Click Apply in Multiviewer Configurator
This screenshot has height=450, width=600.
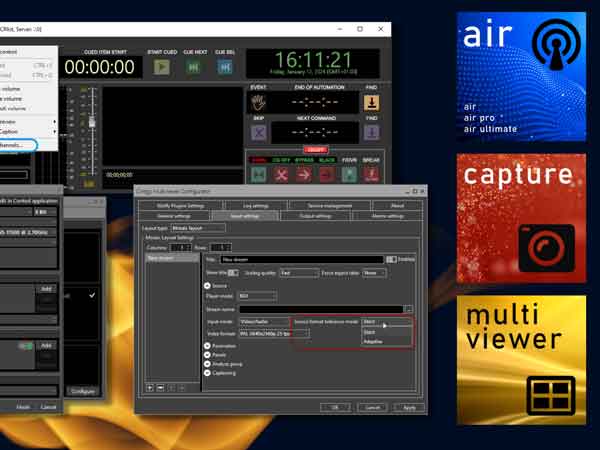click(409, 408)
